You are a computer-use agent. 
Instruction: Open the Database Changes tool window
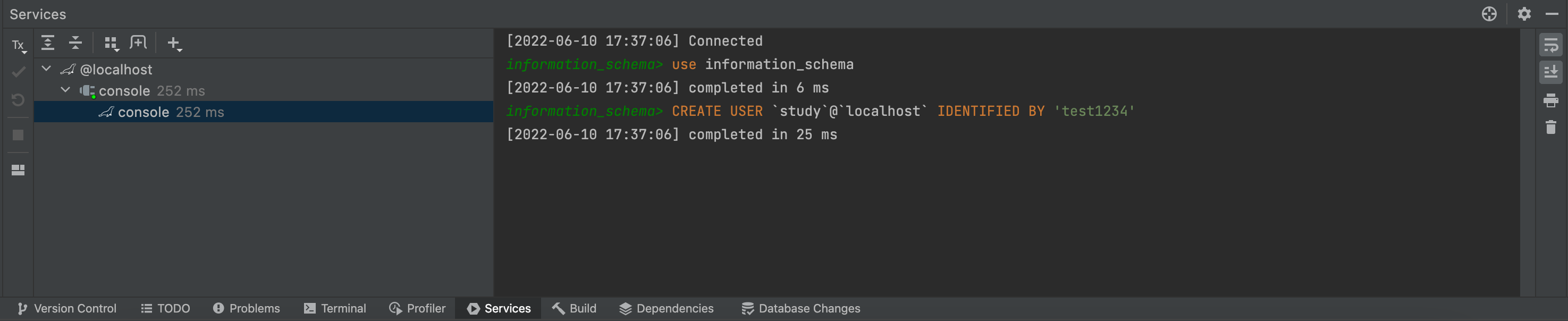point(801,309)
